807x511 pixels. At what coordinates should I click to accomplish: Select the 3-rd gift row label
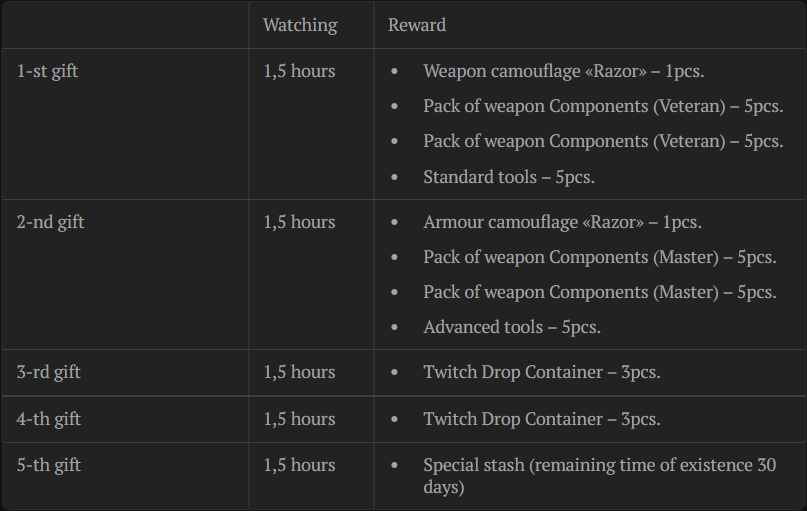(48, 372)
